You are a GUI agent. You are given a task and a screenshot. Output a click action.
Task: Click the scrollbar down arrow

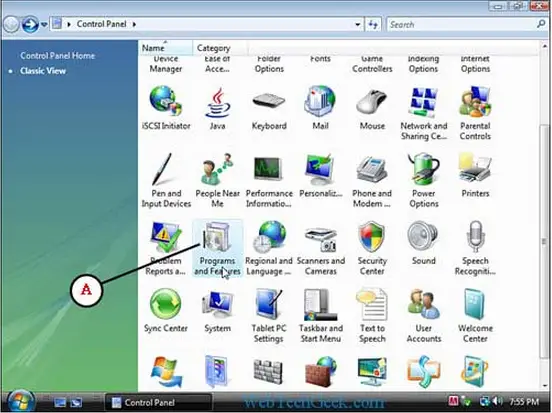tap(544, 386)
